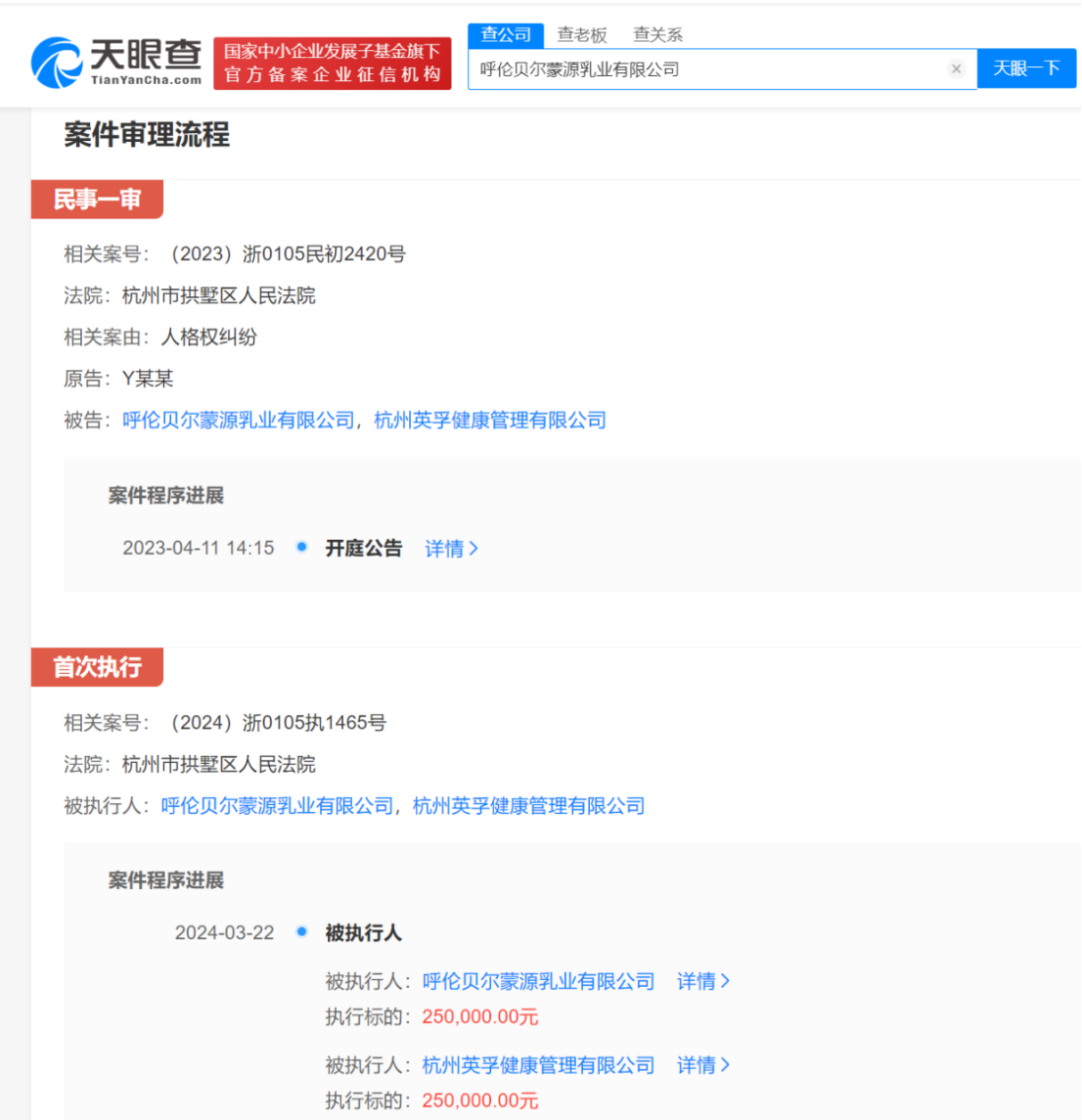Click the date 2024-03-22
This screenshot has width=1082, height=1120.
(x=224, y=933)
